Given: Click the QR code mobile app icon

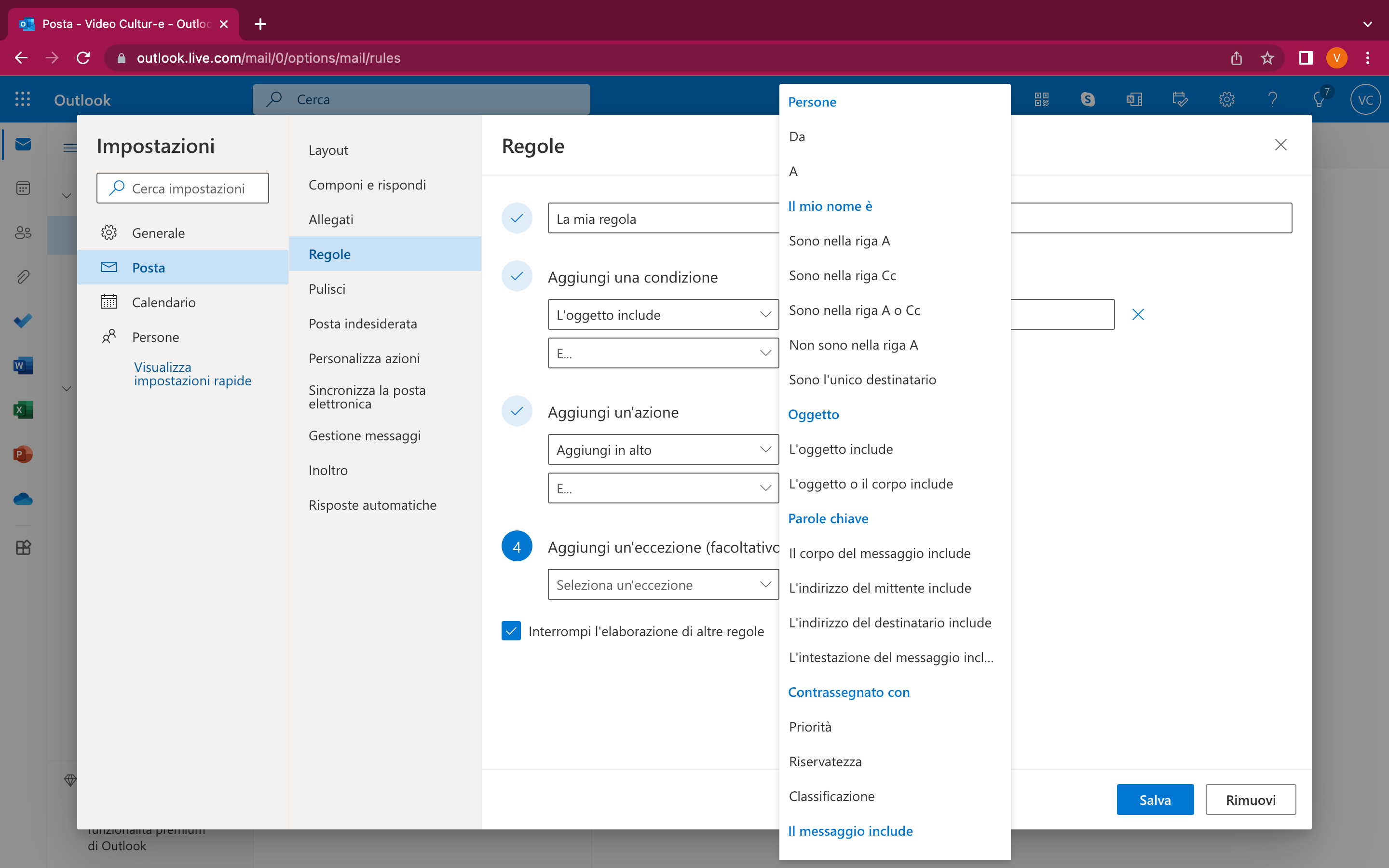Looking at the screenshot, I should point(1041,99).
